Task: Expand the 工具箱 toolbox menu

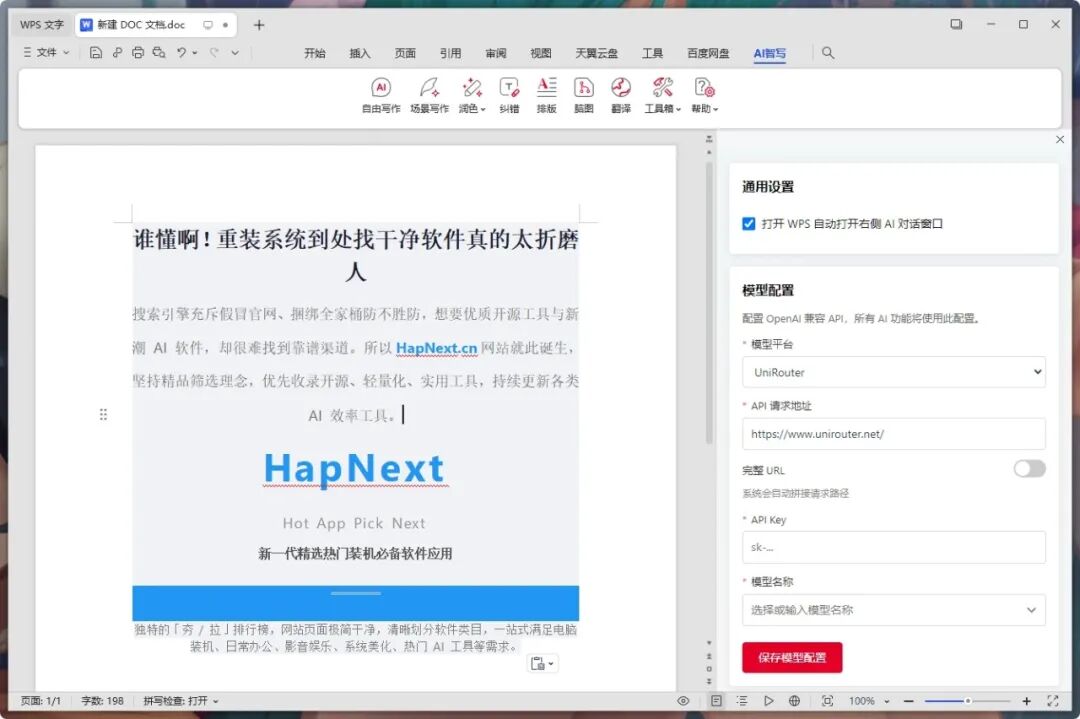Action: (x=663, y=95)
